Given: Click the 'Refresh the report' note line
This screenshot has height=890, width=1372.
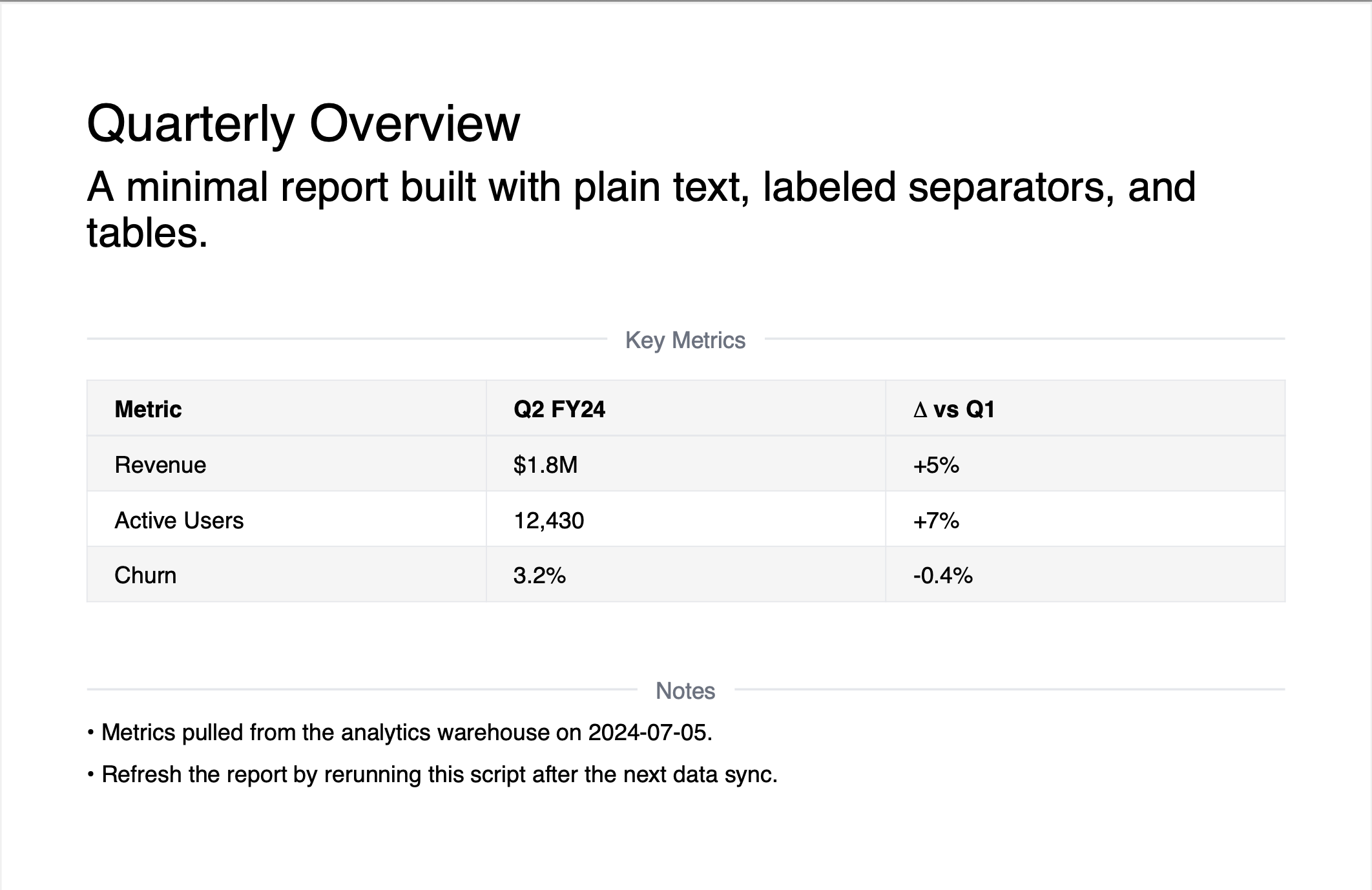Looking at the screenshot, I should click(x=439, y=774).
